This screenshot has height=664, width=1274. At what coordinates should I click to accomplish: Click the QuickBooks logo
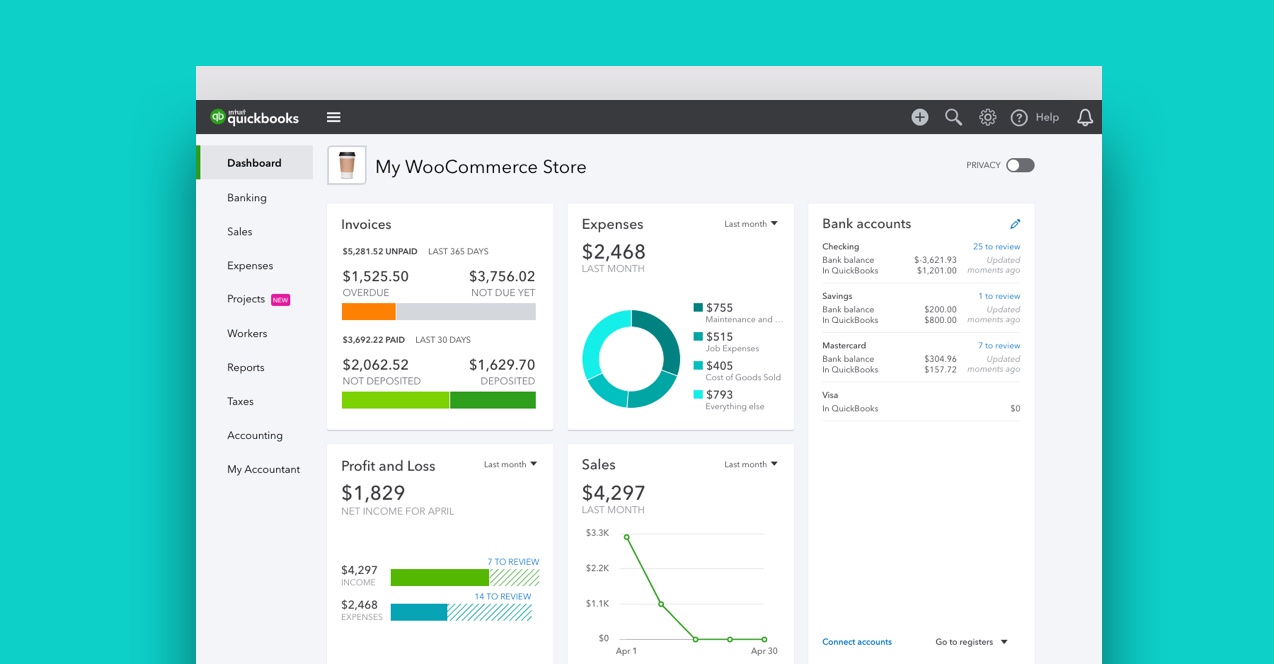[254, 116]
